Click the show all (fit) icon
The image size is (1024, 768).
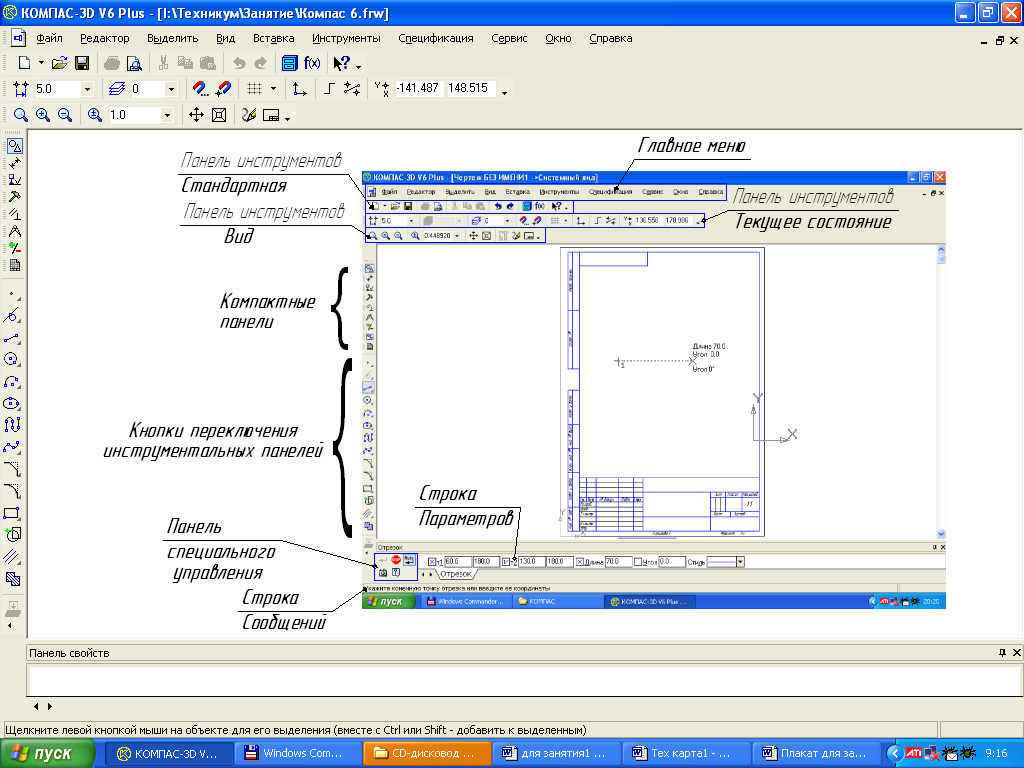219,115
